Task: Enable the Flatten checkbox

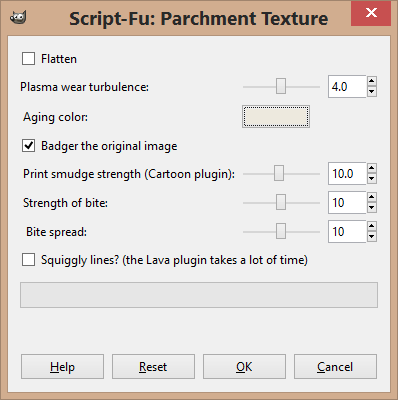Action: (28, 59)
